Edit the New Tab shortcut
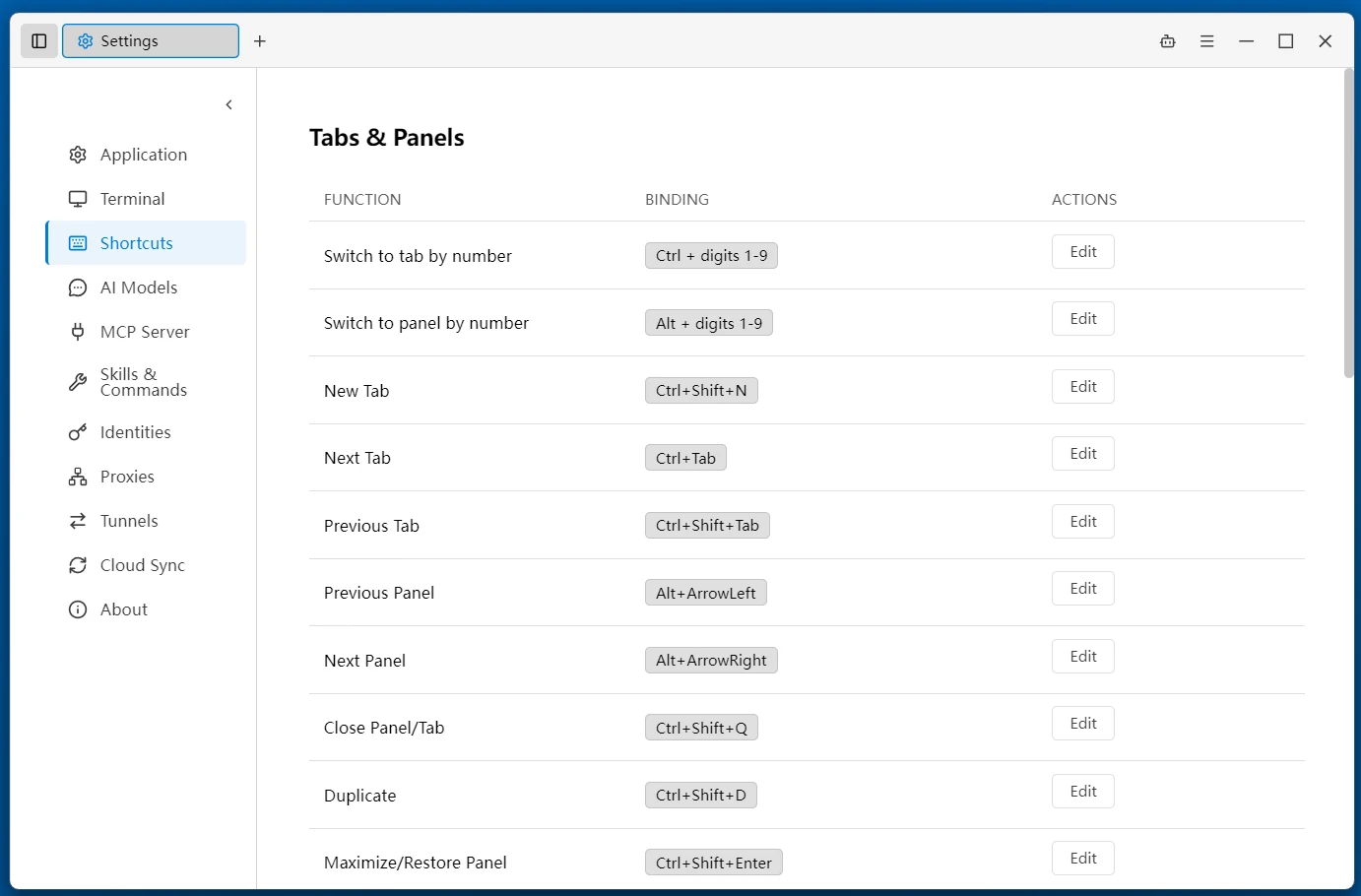The image size is (1361, 896). point(1083,387)
